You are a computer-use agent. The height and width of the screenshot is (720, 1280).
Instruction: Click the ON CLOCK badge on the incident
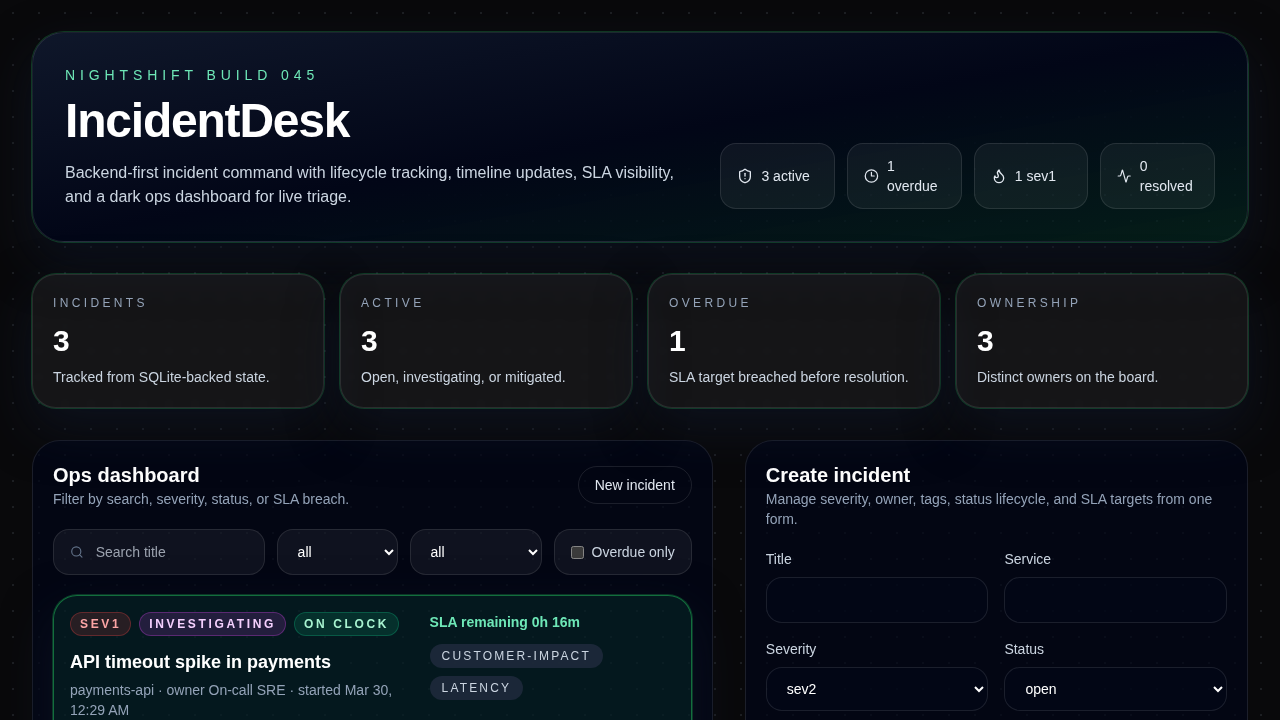click(x=346, y=624)
